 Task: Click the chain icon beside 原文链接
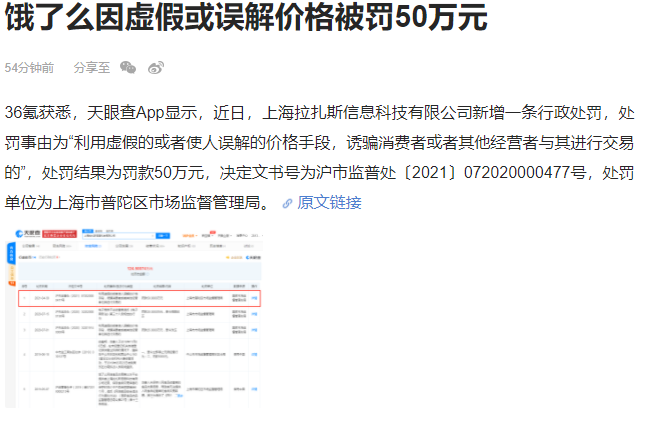coord(287,203)
